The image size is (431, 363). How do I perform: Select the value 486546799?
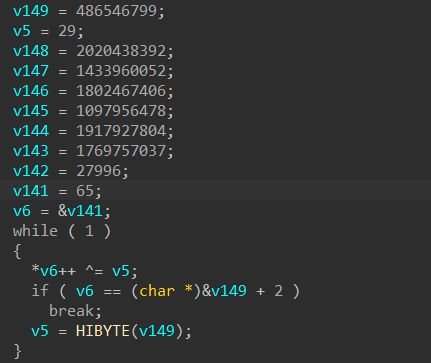(x=116, y=11)
